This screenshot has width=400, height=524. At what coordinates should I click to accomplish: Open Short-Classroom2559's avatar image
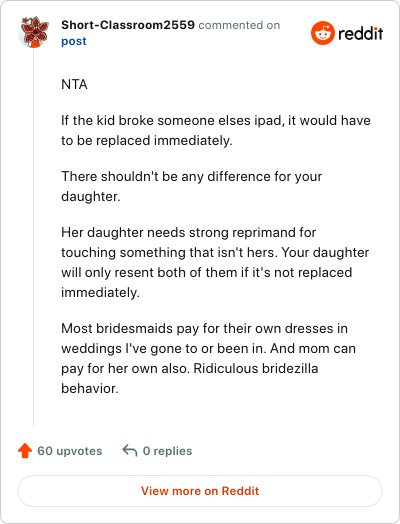(34, 32)
